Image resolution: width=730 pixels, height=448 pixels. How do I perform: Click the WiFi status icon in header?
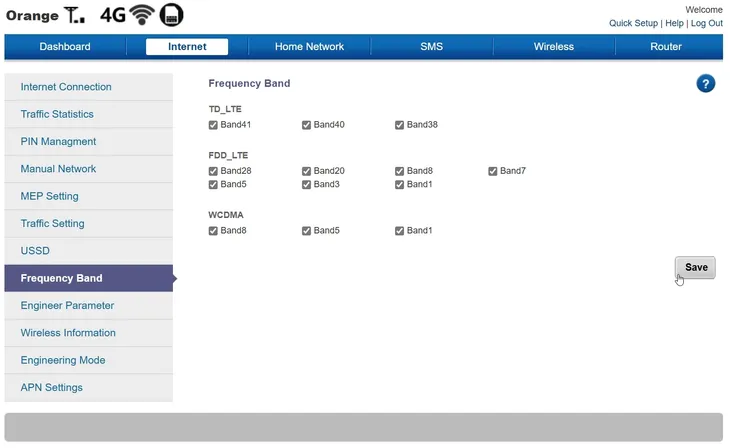(142, 15)
